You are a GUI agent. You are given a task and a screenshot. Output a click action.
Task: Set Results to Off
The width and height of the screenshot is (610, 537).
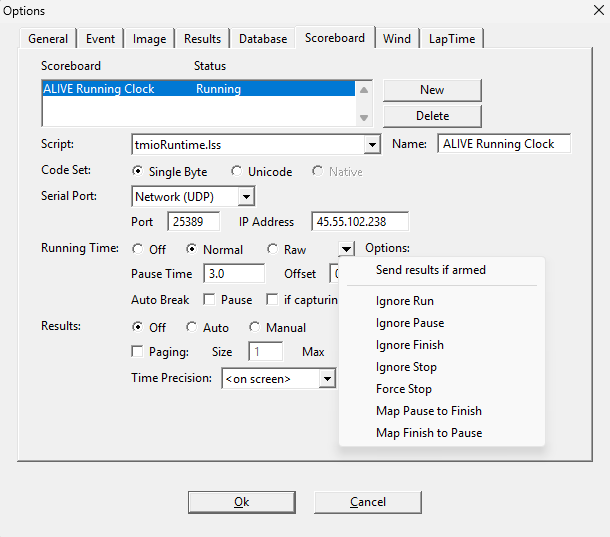(149, 327)
